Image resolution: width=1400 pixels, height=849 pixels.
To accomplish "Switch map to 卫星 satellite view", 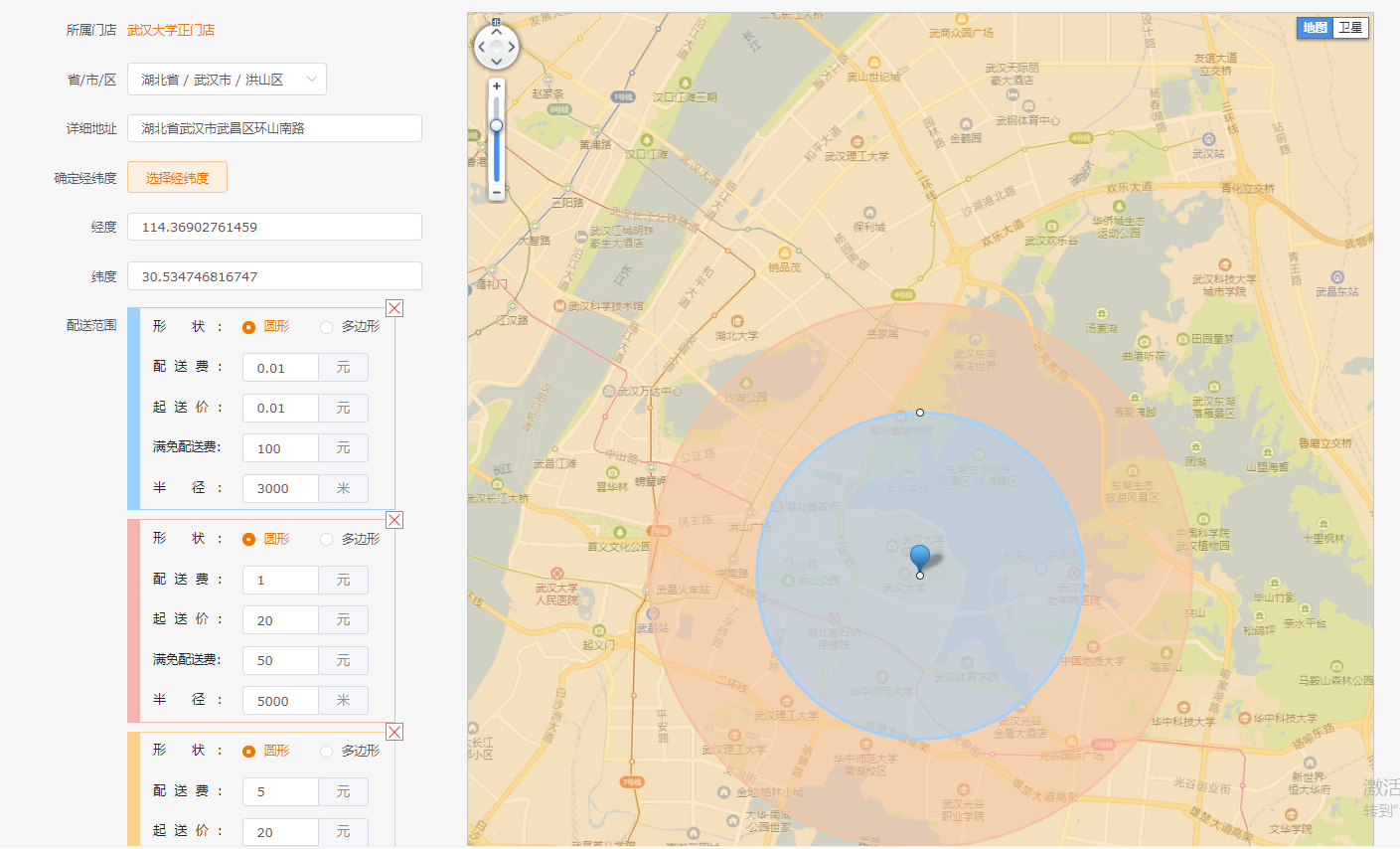I will tap(1350, 28).
